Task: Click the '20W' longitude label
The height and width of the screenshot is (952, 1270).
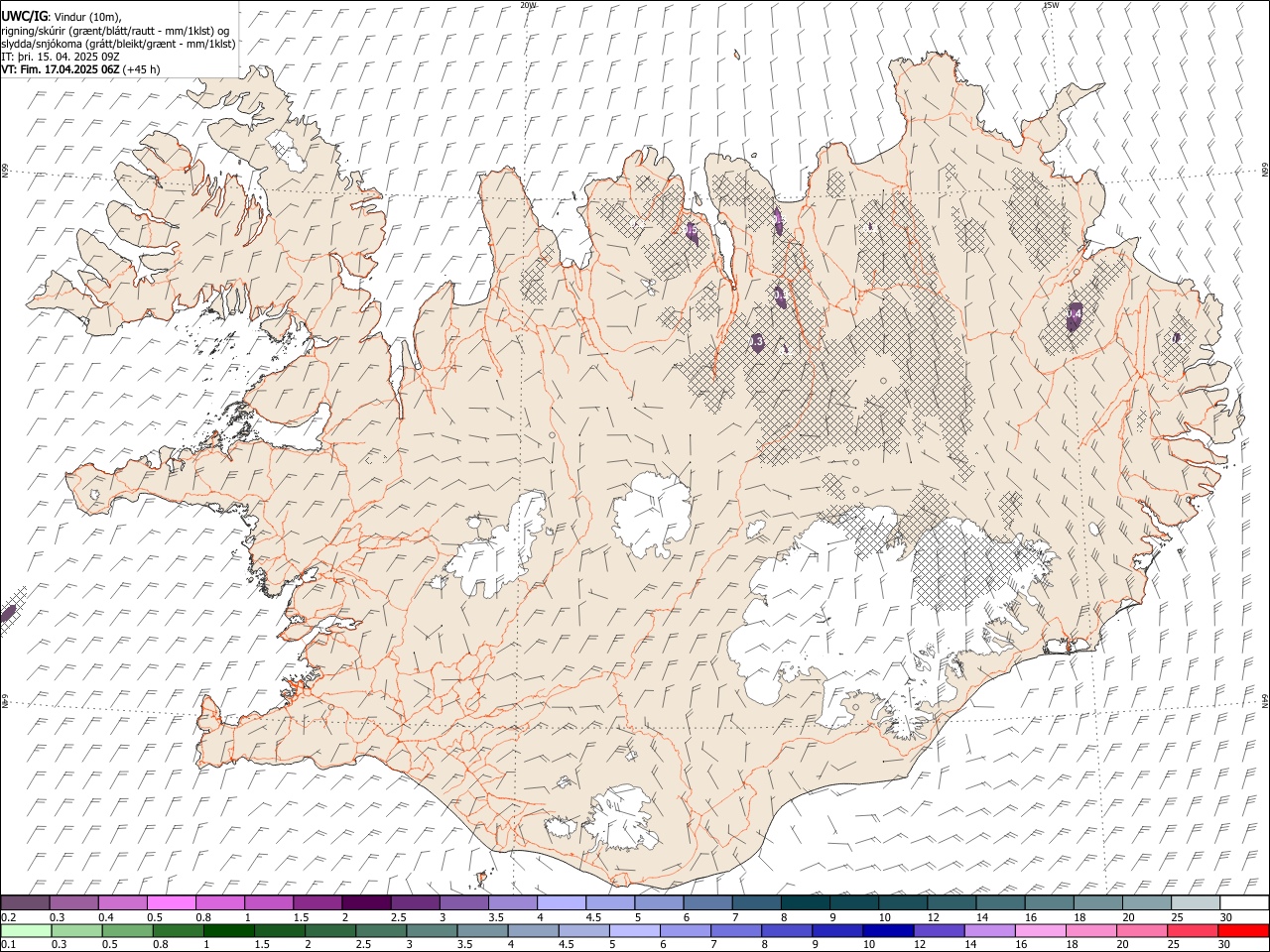Action: pos(529,5)
